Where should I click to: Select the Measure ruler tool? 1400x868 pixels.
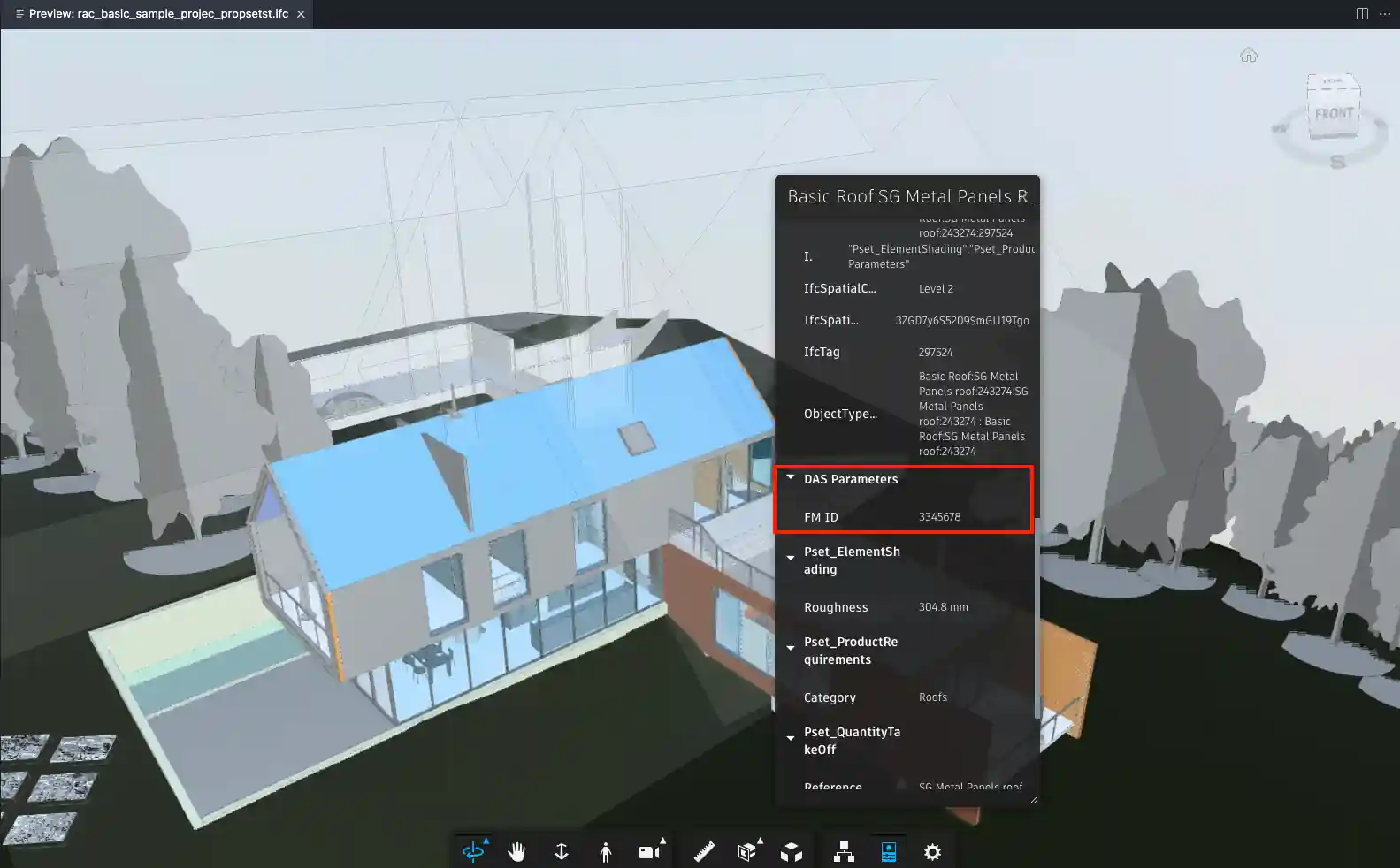704,851
